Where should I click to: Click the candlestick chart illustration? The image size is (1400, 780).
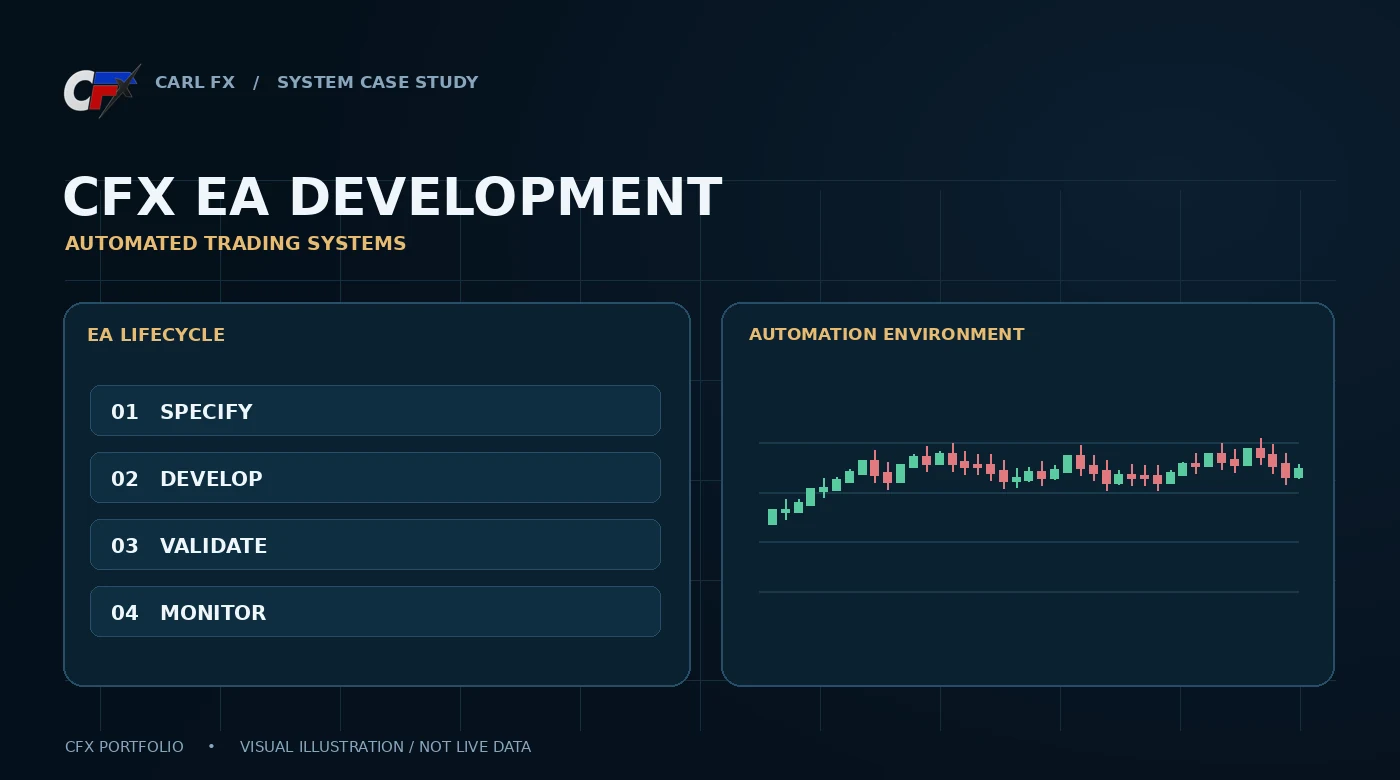click(x=1029, y=515)
